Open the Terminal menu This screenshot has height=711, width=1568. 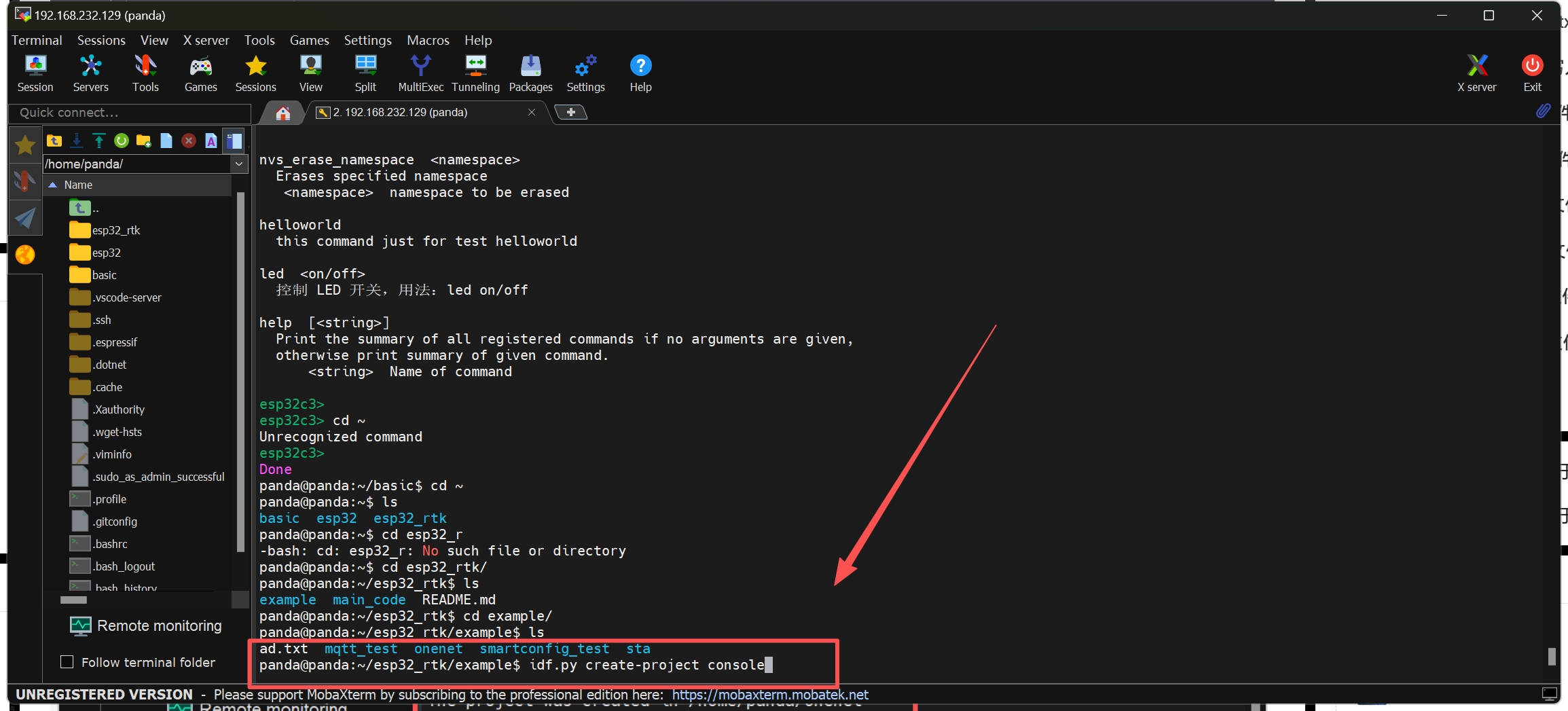tap(37, 40)
